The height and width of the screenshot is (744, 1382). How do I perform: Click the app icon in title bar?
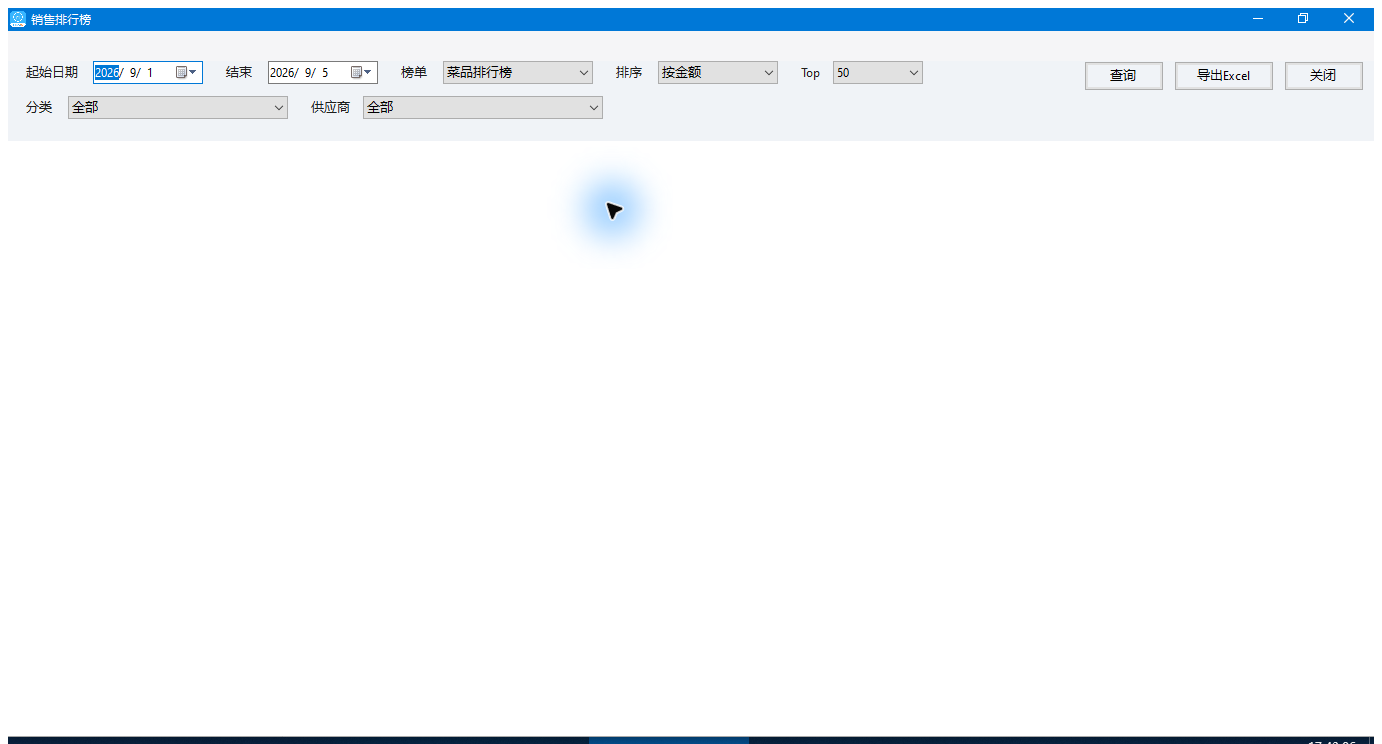tap(18, 19)
